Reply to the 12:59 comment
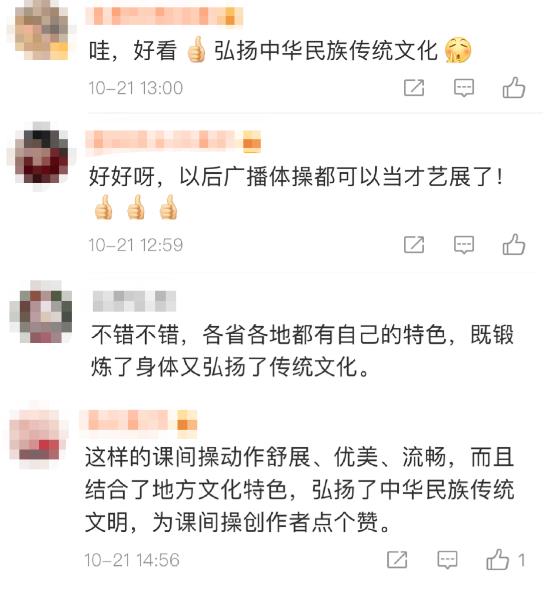 (x=463, y=245)
